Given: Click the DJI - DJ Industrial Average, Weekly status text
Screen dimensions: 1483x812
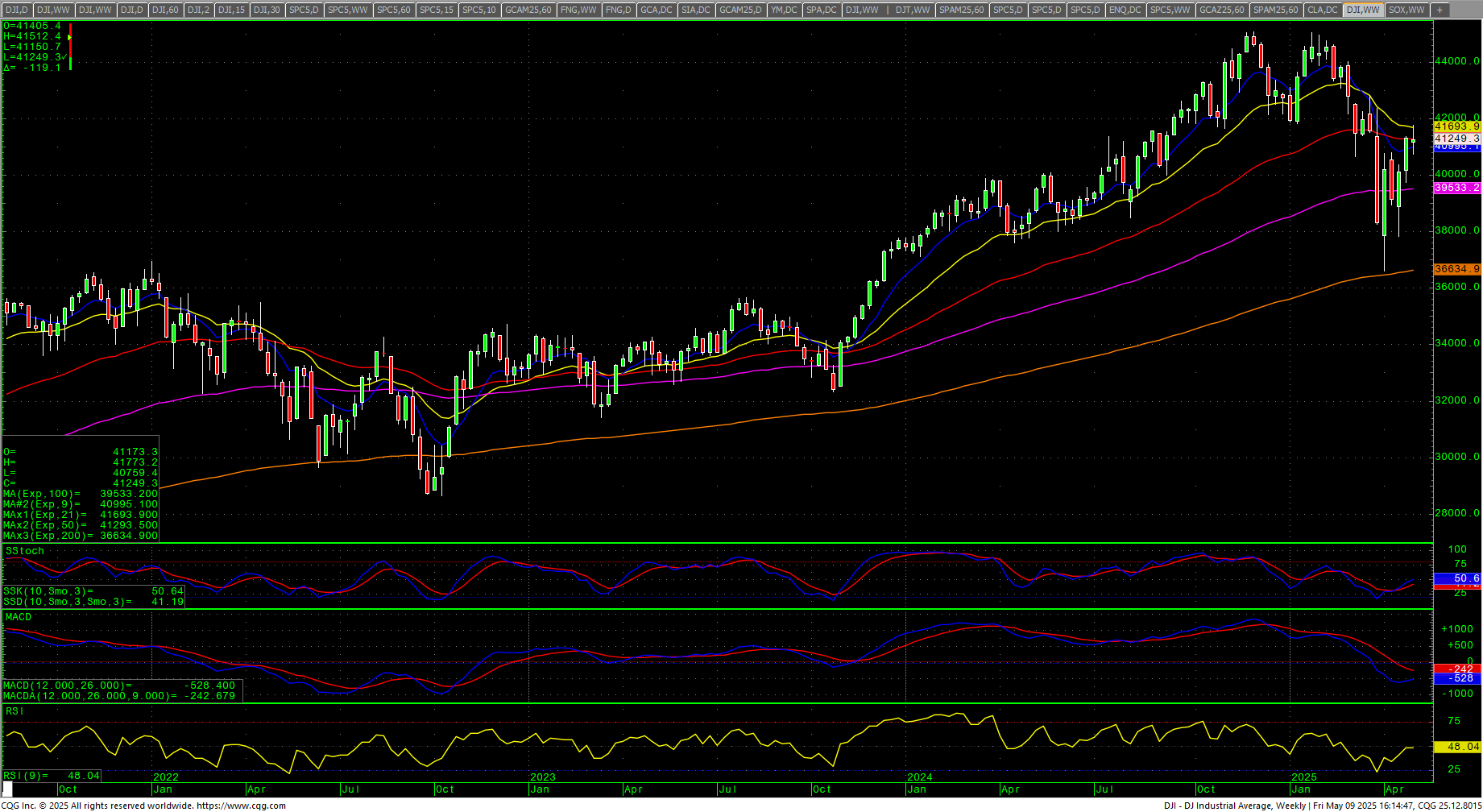Looking at the screenshot, I should coord(1235,806).
